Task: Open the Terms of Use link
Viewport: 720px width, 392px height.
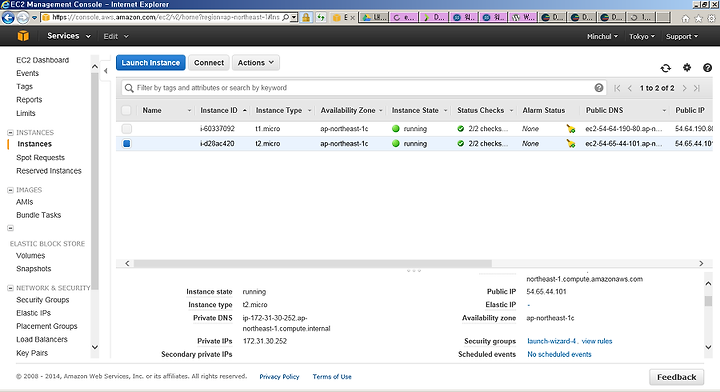Action: 332,377
